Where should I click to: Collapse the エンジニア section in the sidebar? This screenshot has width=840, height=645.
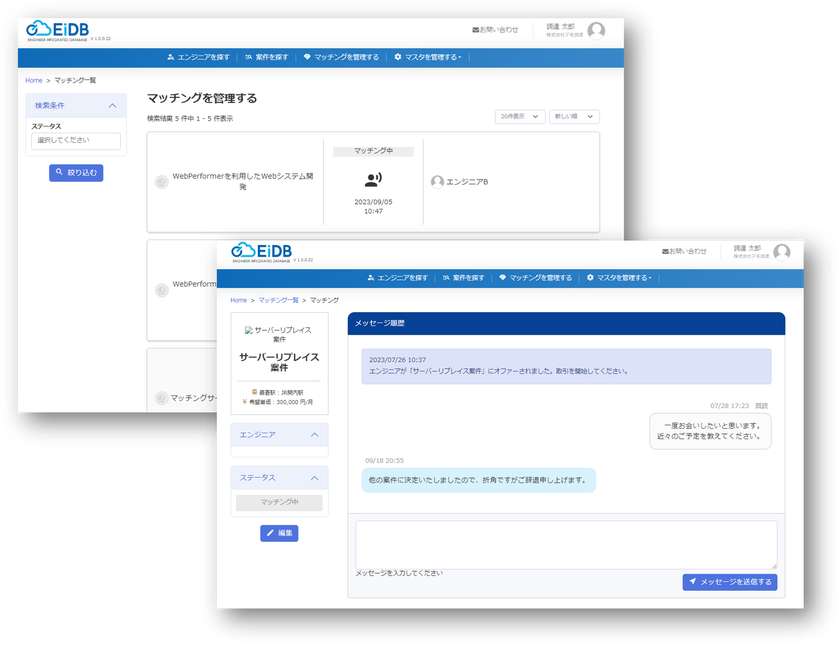314,434
